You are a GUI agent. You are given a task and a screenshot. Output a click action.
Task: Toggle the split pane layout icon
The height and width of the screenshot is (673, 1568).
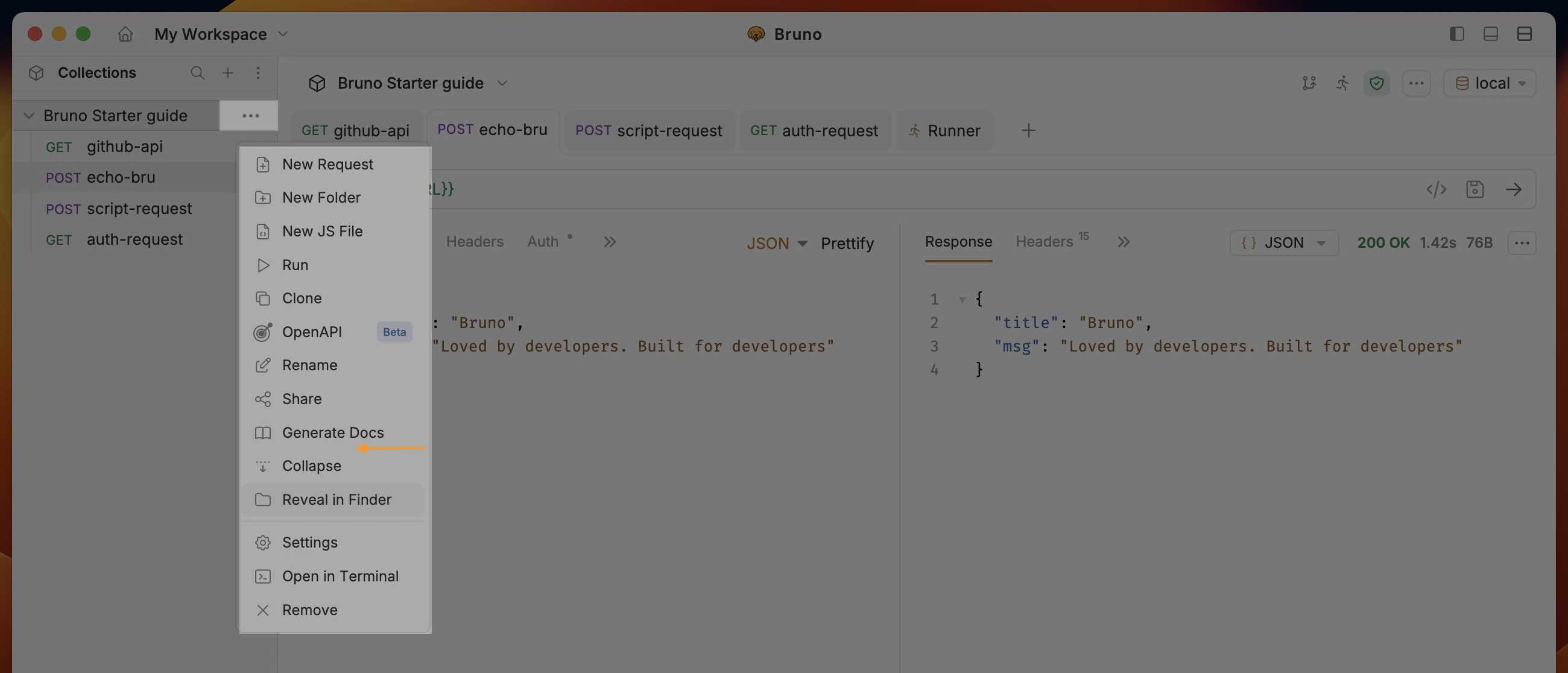click(1523, 34)
